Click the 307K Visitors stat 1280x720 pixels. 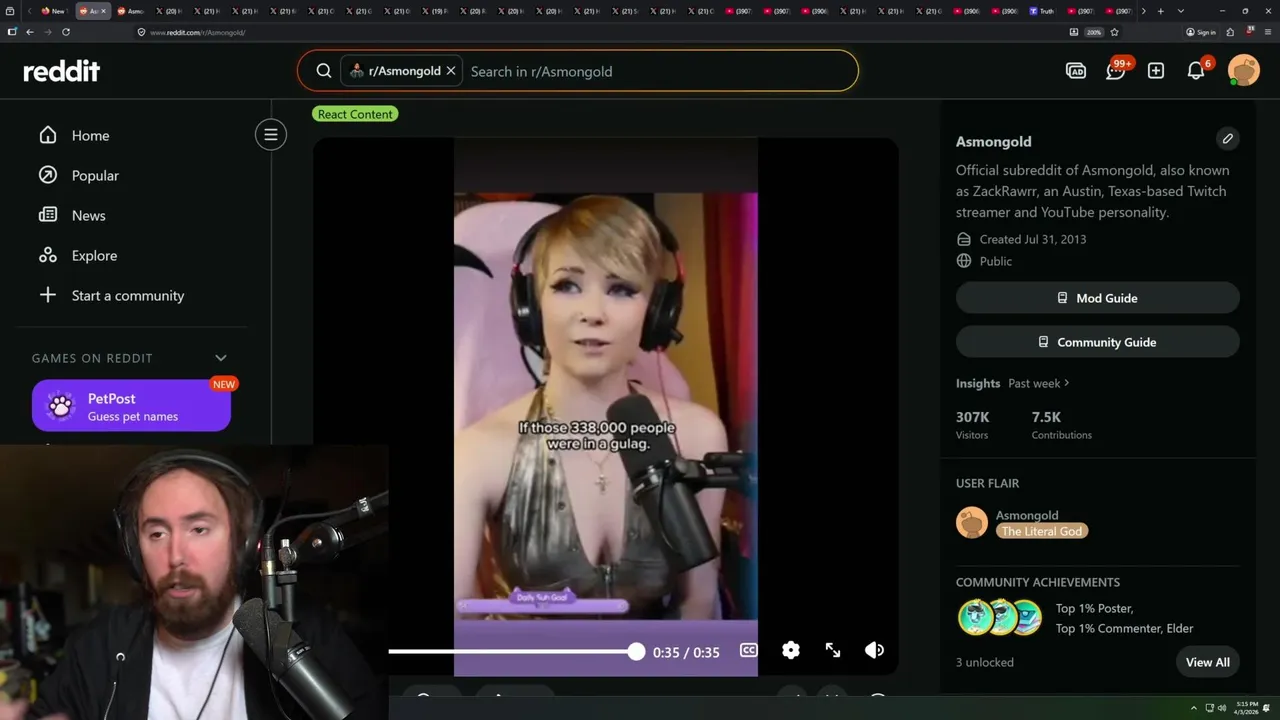click(x=972, y=425)
